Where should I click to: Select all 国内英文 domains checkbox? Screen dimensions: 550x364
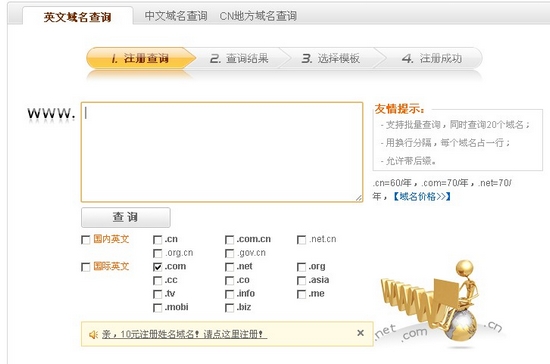[x=86, y=240]
